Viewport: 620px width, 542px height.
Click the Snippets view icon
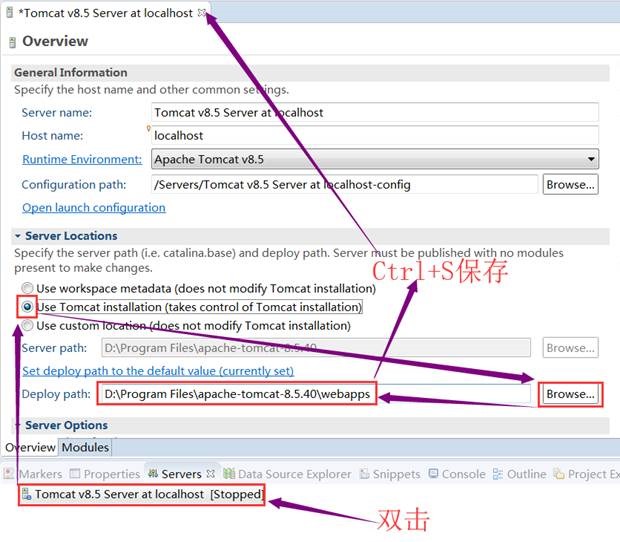364,473
